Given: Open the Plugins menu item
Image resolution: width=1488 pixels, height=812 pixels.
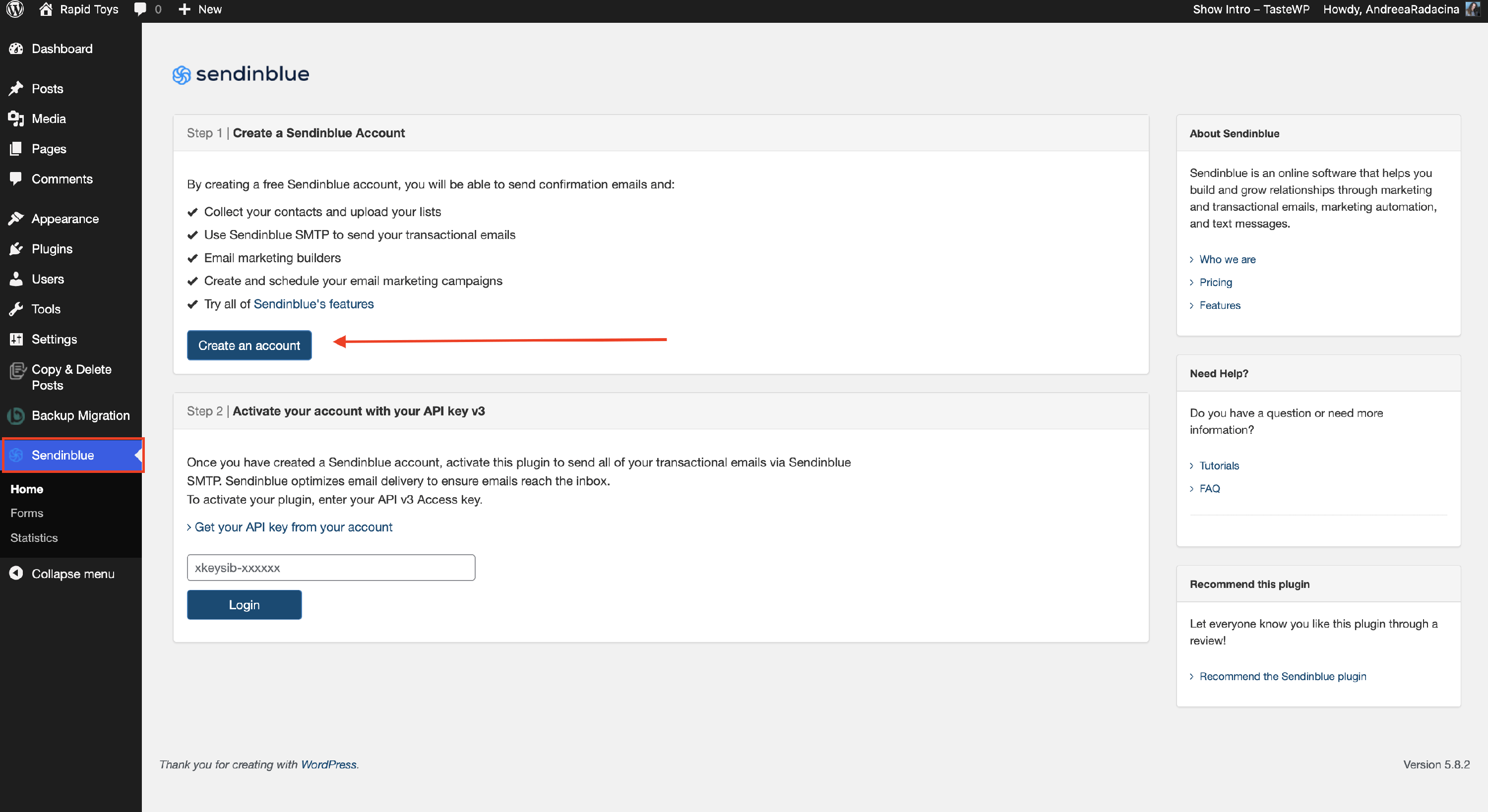Looking at the screenshot, I should 52,249.
